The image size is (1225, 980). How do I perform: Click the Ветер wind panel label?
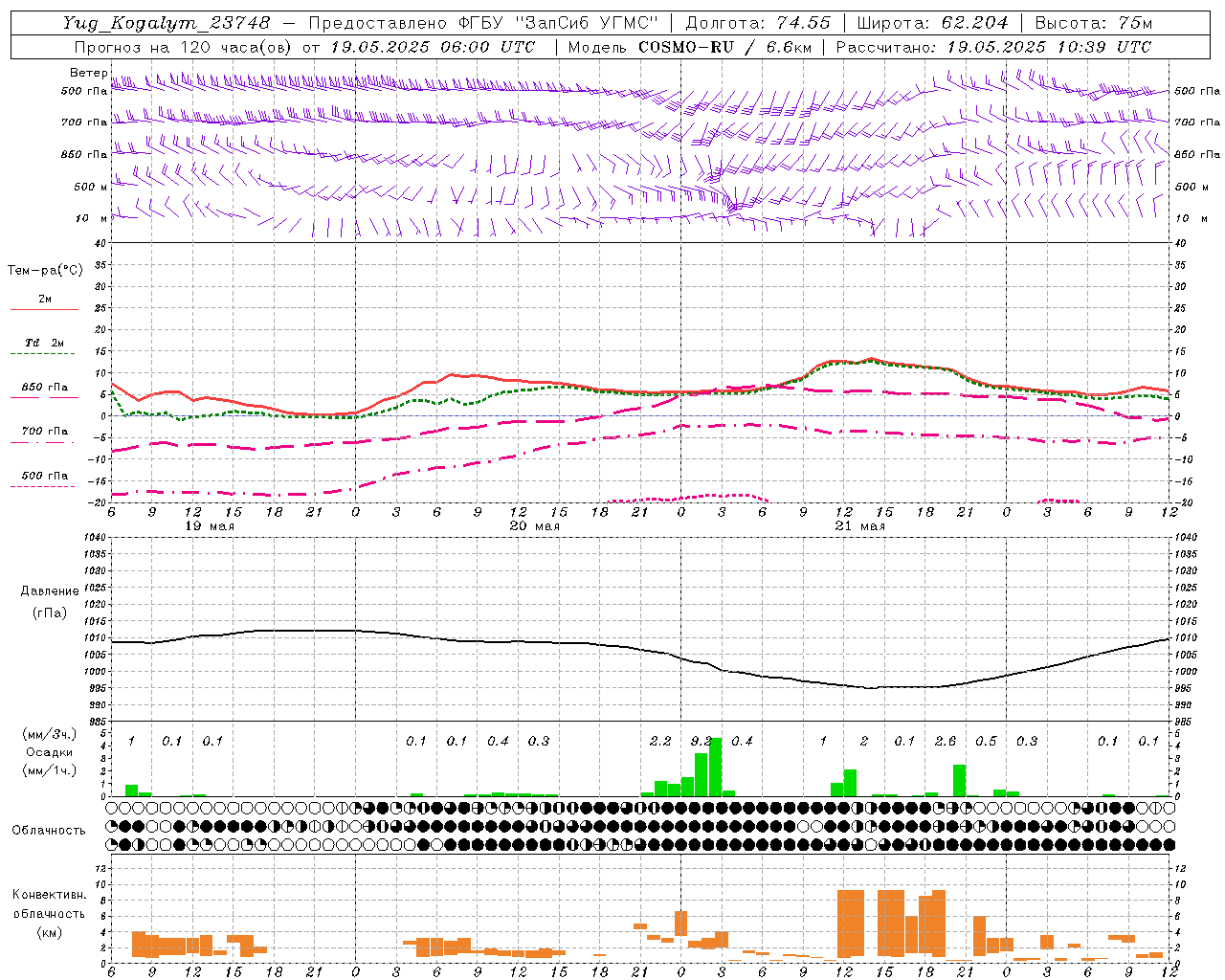tap(89, 73)
